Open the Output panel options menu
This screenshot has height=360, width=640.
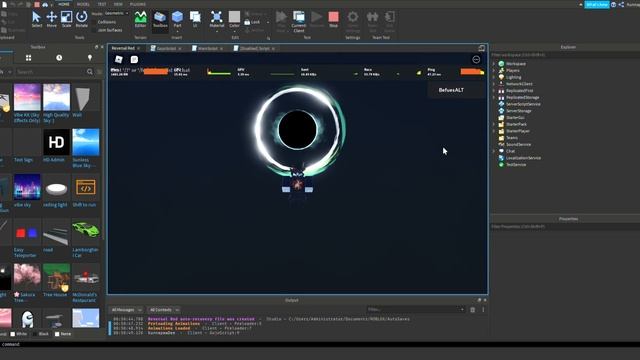pyautogui.click(x=483, y=310)
